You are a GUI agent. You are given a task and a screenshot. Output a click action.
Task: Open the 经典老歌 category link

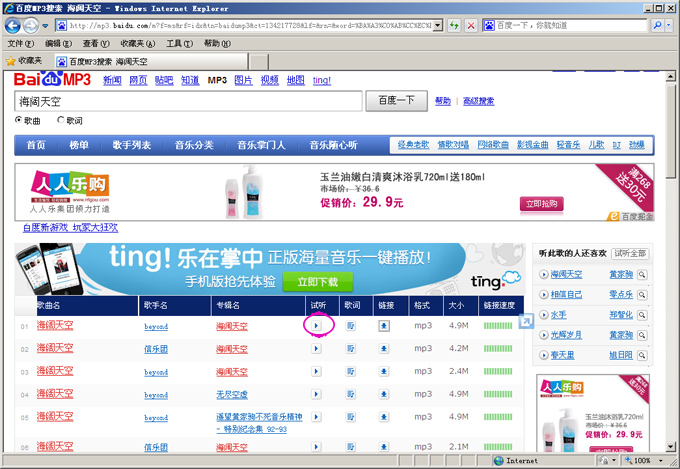[x=413, y=145]
